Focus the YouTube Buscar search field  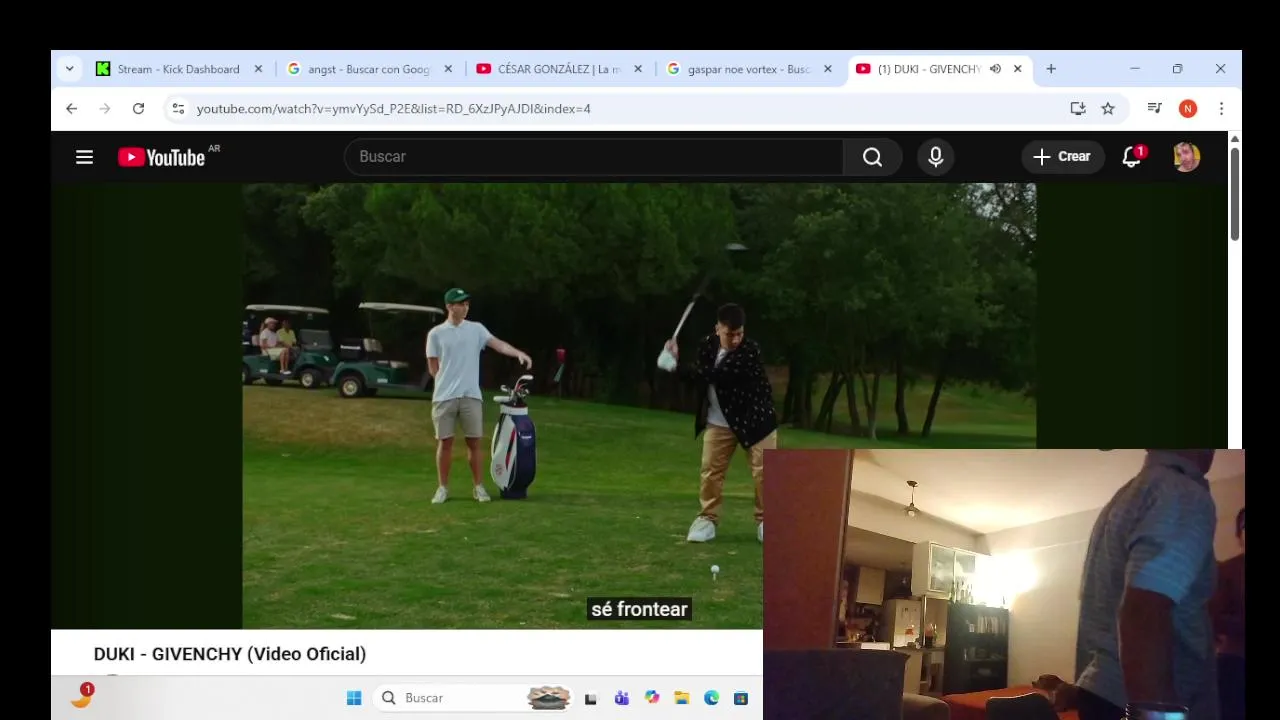point(594,157)
